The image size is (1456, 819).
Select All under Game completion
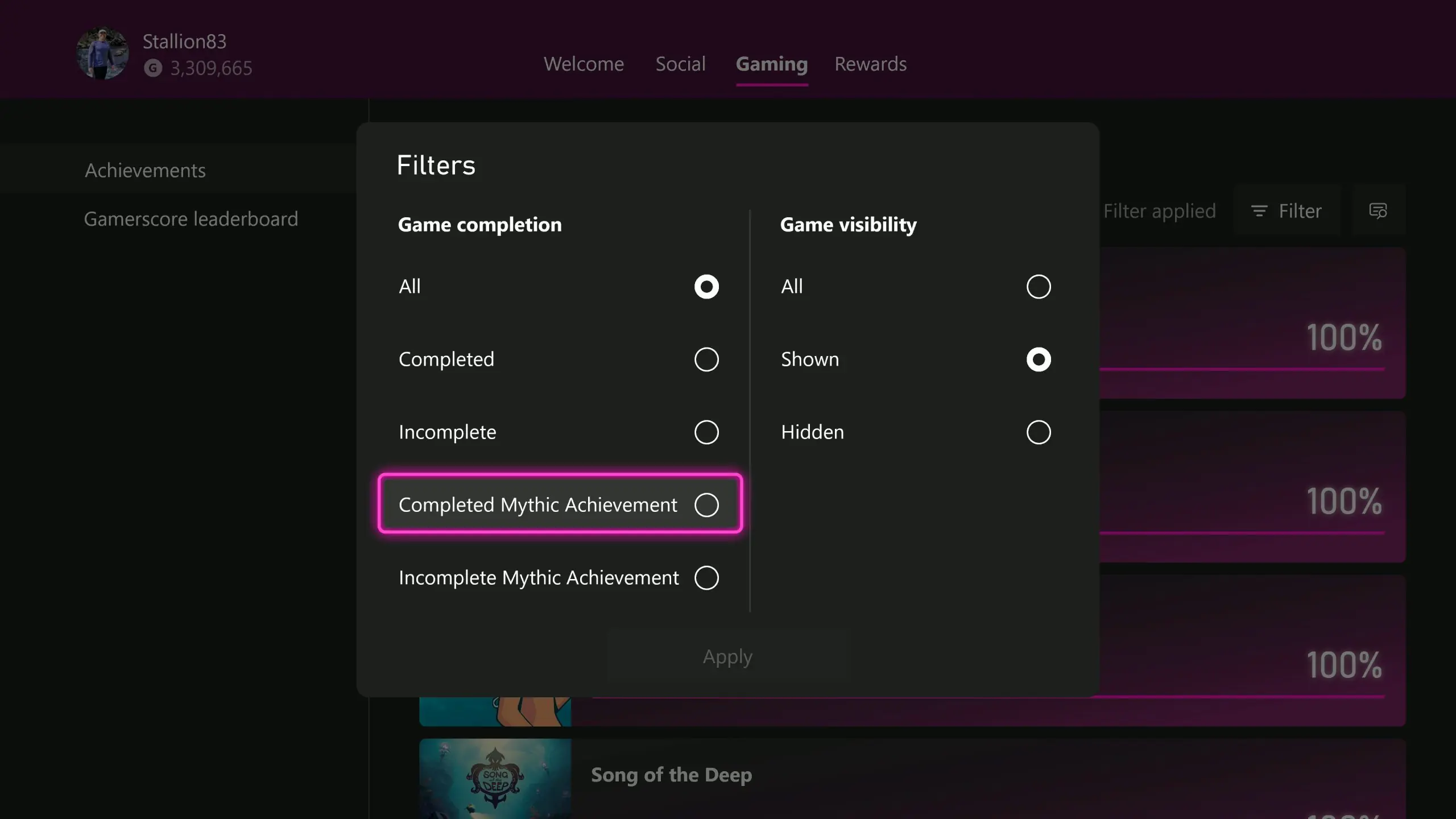tap(560, 286)
